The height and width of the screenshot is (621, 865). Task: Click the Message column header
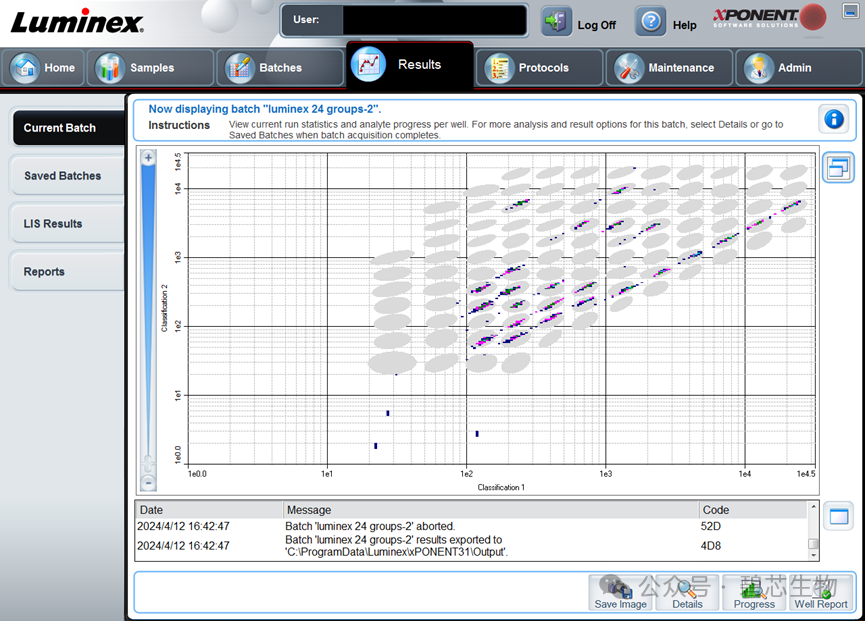[x=490, y=510]
